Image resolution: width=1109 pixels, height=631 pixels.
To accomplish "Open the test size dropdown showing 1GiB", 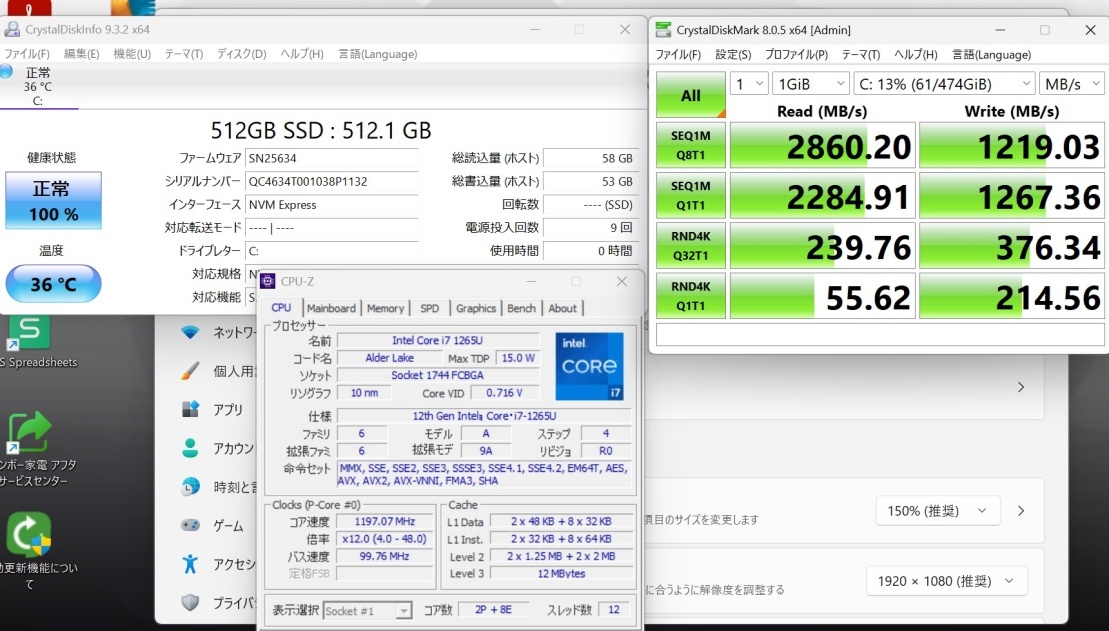I will coord(811,84).
